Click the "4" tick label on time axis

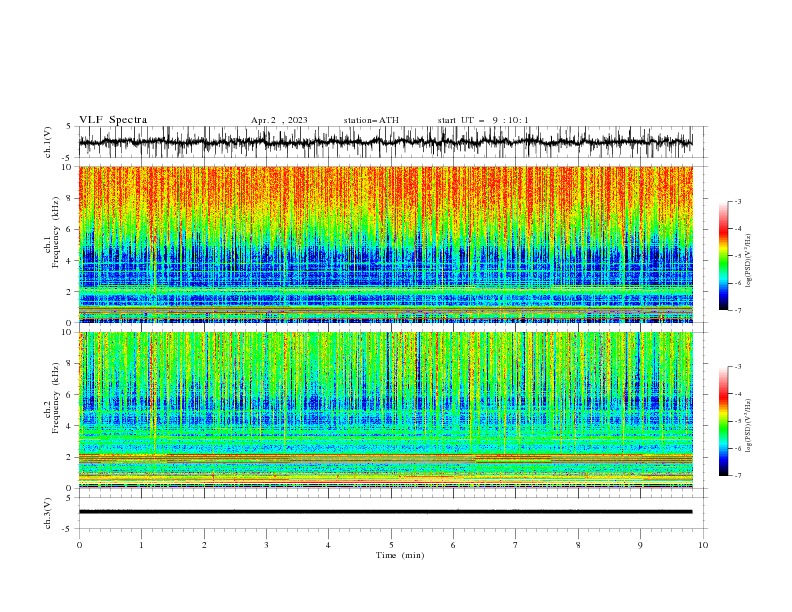click(x=328, y=545)
